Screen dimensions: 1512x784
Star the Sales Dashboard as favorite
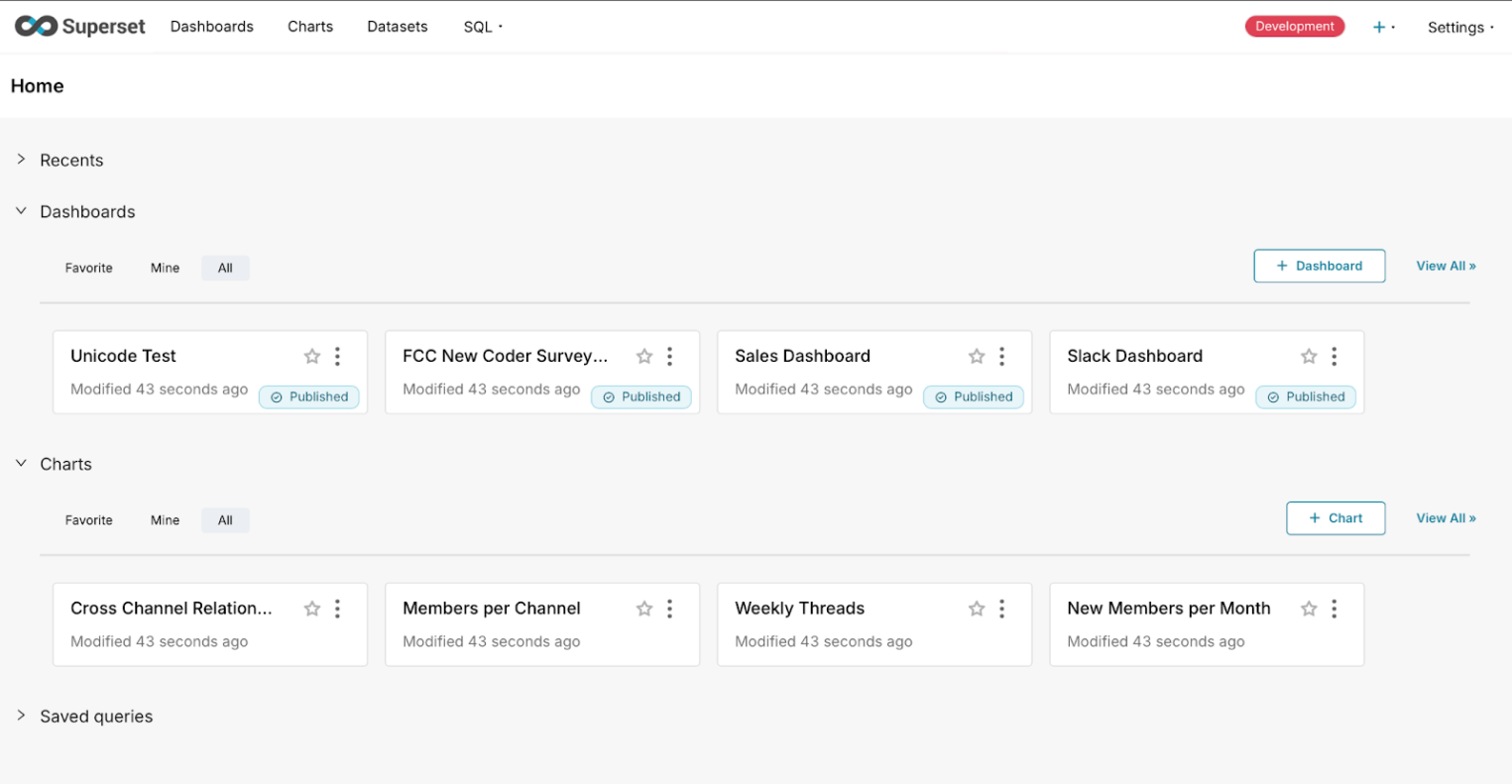coord(977,357)
